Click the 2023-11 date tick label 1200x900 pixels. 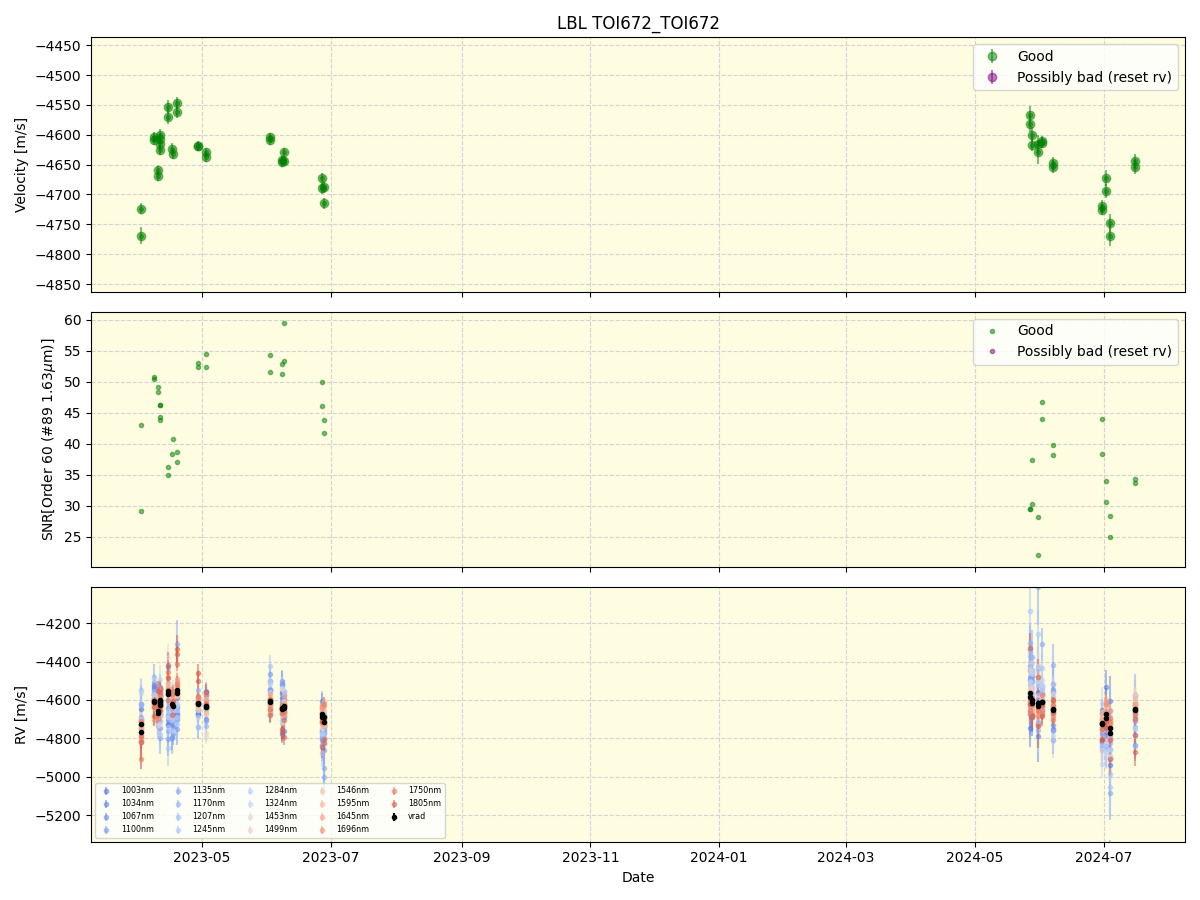[x=590, y=856]
